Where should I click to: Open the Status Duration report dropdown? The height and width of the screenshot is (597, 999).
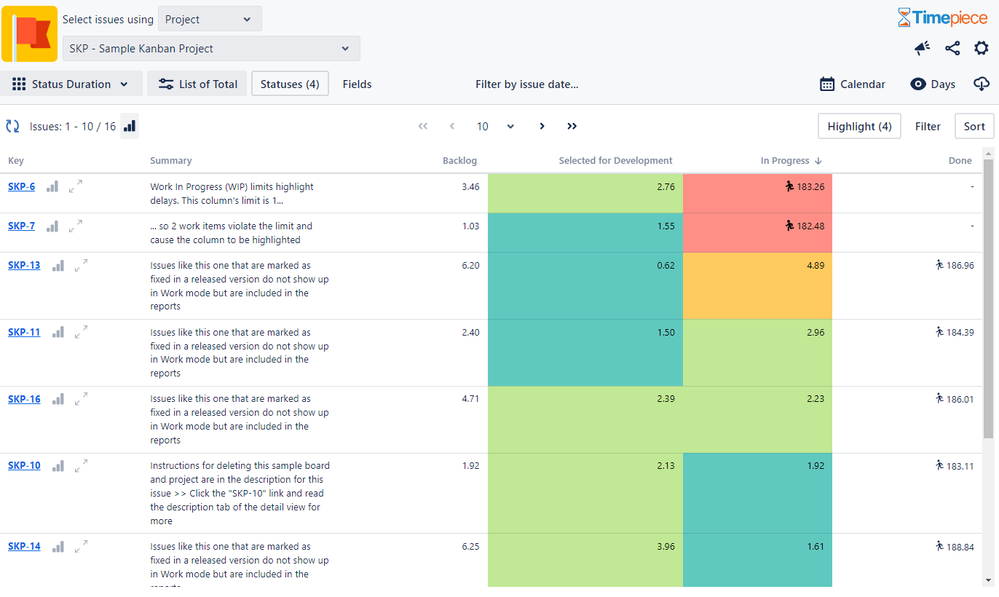[70, 84]
